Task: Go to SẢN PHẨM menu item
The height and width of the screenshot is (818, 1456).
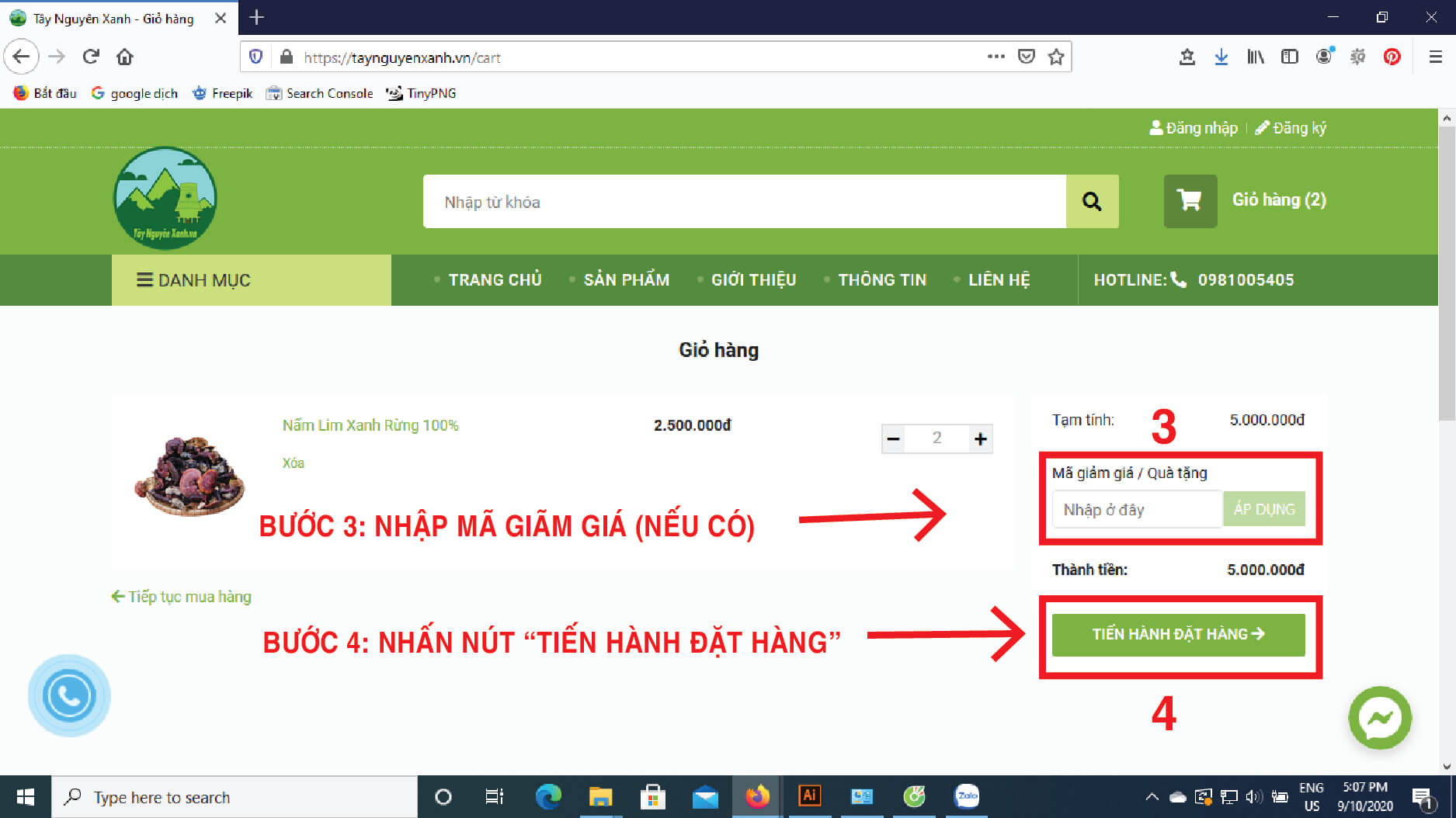Action: (x=626, y=280)
